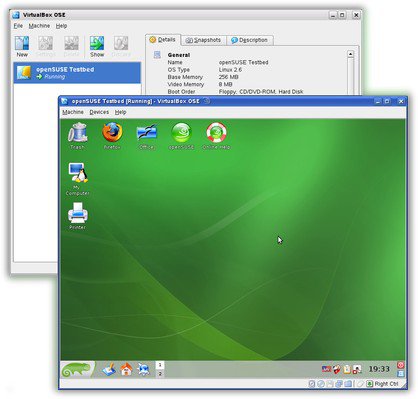Open the openSUSE gecko start menu
418x399 pixels.
pyautogui.click(x=77, y=369)
